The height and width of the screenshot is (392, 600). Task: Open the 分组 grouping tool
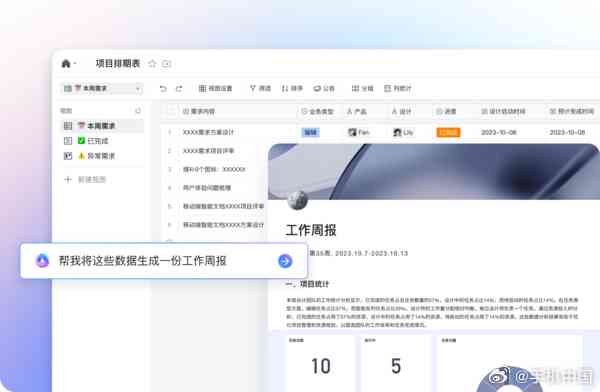click(362, 88)
